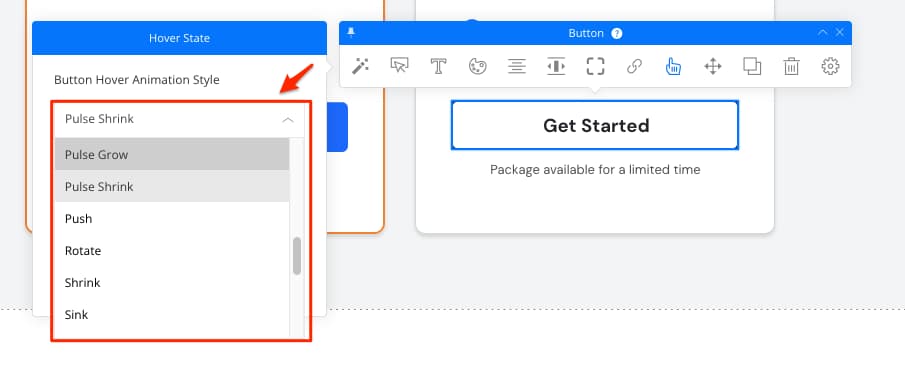The image size is (905, 392).
Task: Choose Rotate animation option
Action: [x=172, y=251]
